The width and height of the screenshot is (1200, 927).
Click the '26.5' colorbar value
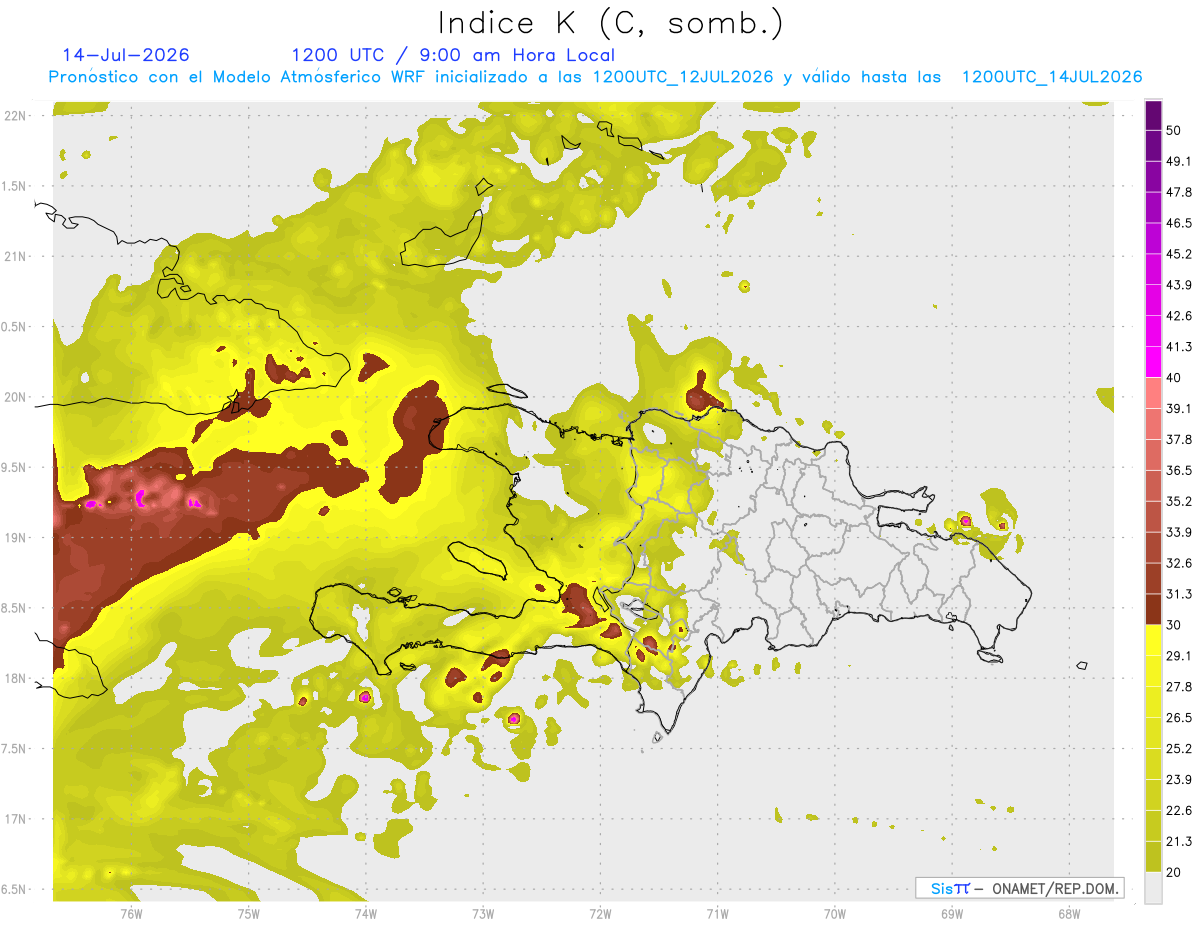(x=1179, y=718)
